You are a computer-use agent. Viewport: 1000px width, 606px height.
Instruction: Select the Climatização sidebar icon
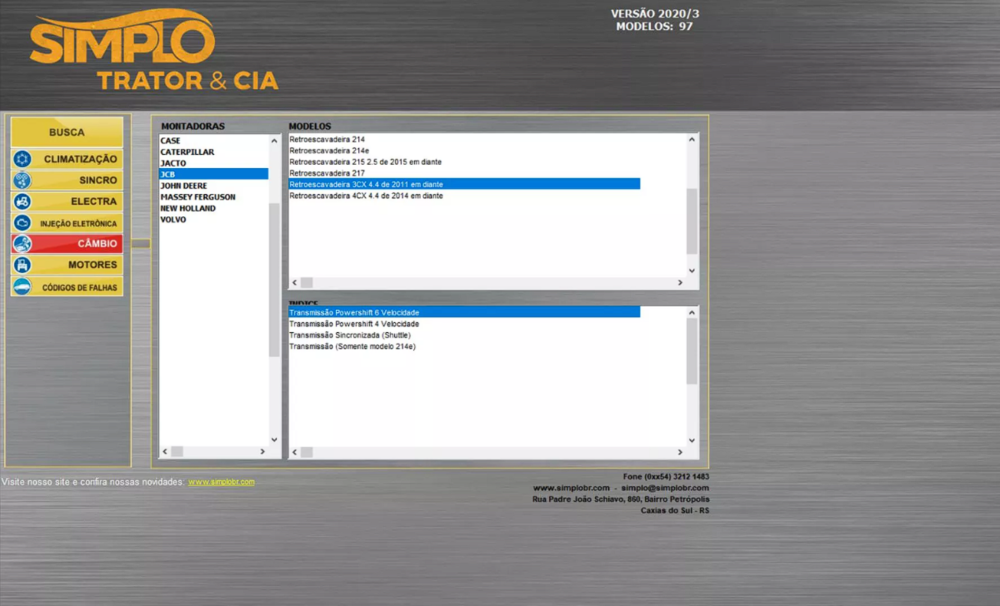pos(23,159)
